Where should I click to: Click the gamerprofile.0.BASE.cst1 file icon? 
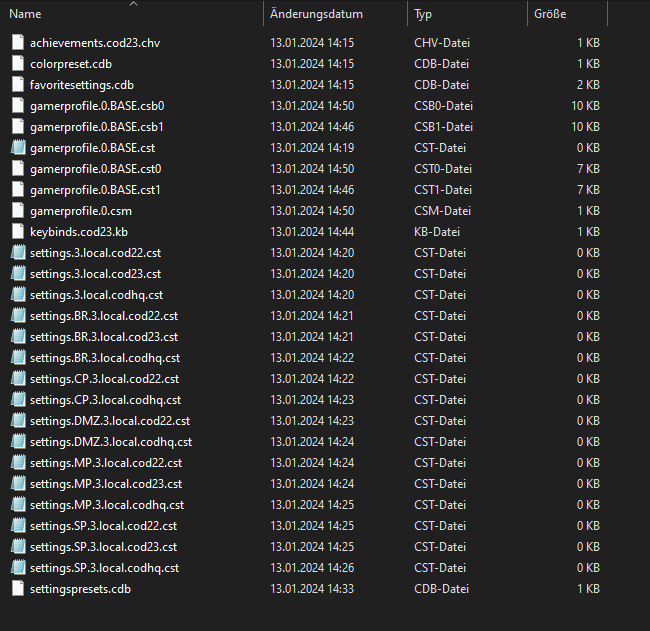point(18,190)
